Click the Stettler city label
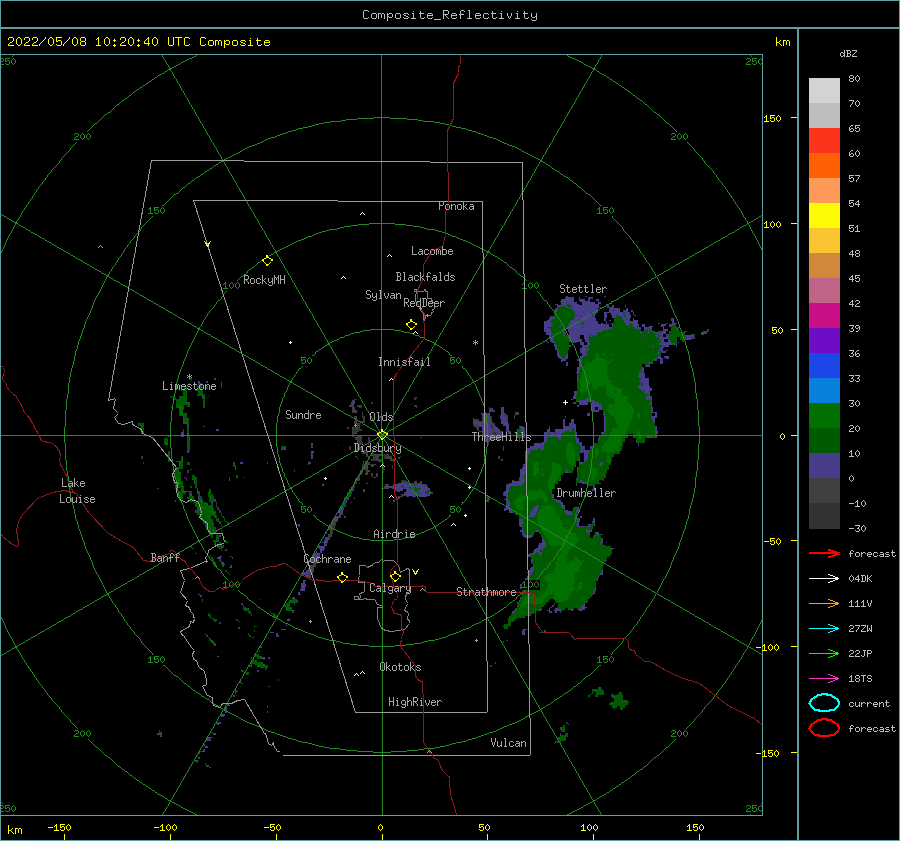This screenshot has width=900, height=841. tap(583, 289)
